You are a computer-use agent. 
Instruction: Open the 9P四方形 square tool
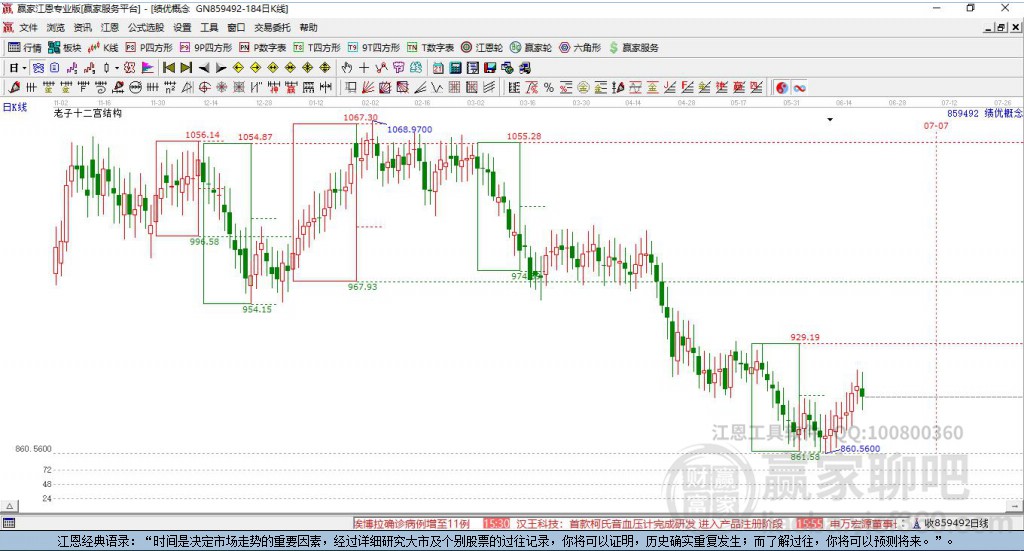[x=206, y=48]
